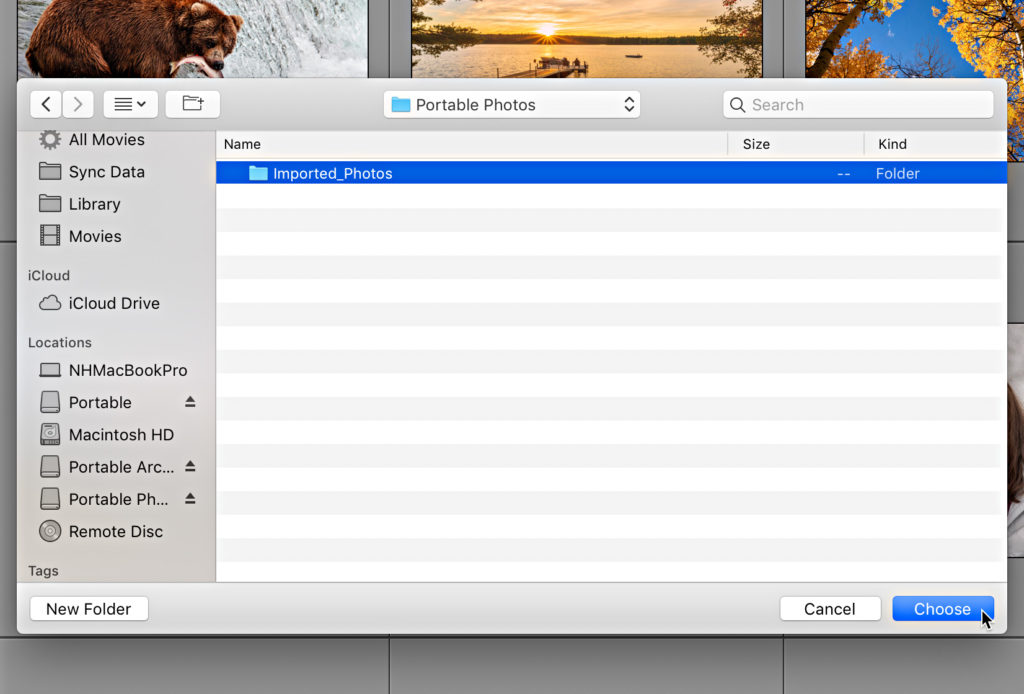Select Remote Disc in sidebar
This screenshot has height=694, width=1024.
tap(115, 531)
